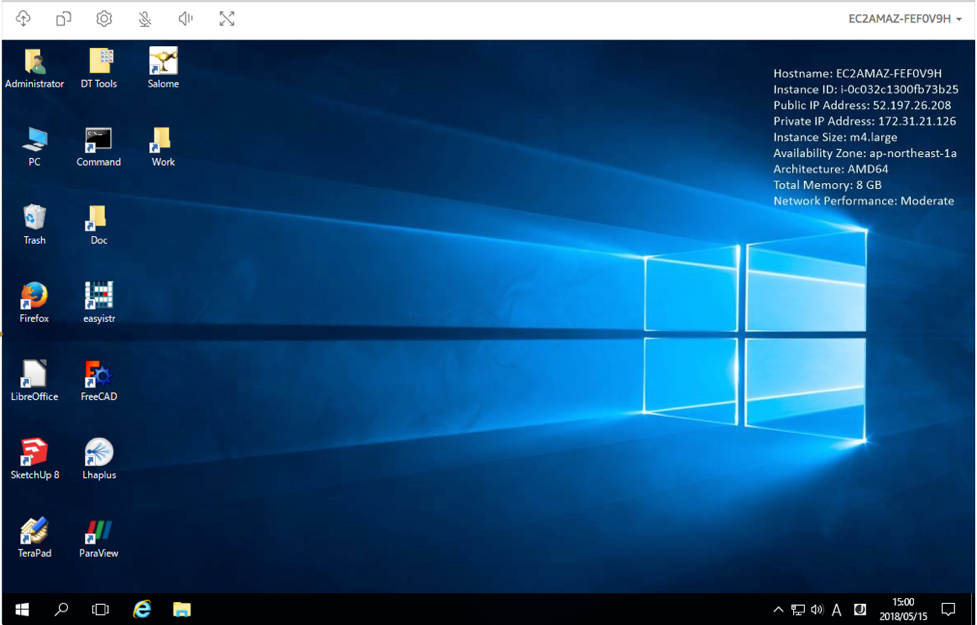The height and width of the screenshot is (625, 977).
Task: Click the SketchUp 8 shortcut
Action: tap(34, 453)
